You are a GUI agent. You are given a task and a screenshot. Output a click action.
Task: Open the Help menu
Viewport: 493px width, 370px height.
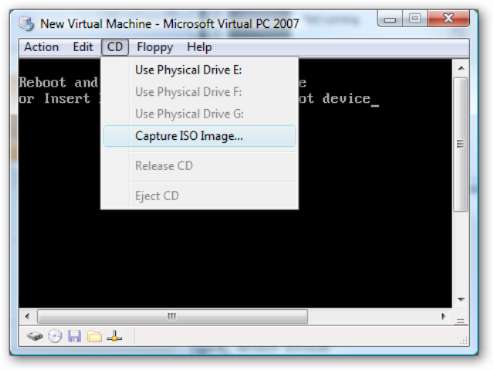click(x=199, y=47)
